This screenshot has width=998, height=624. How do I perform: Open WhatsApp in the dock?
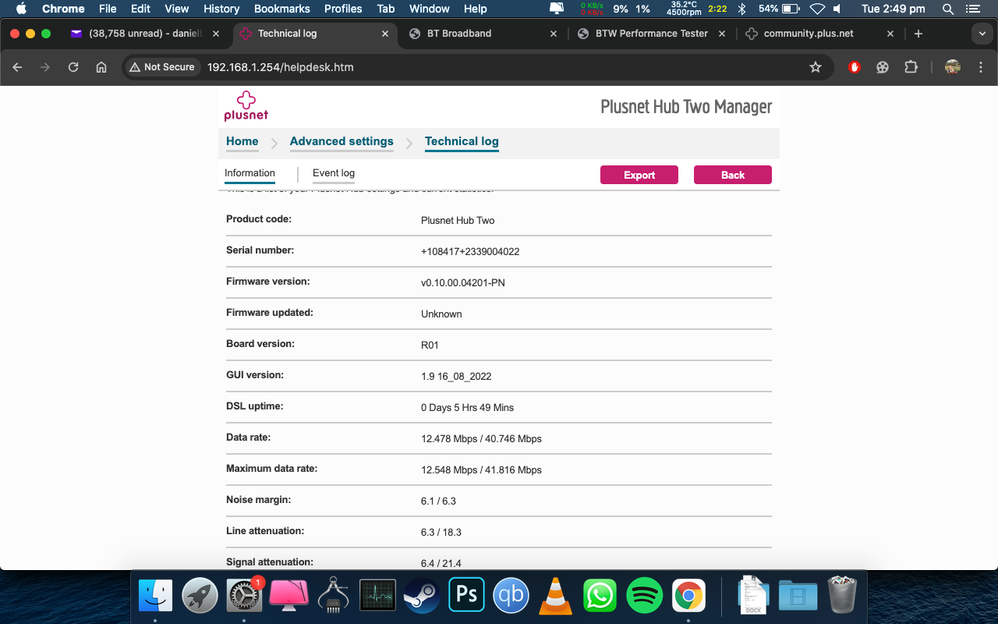599,595
